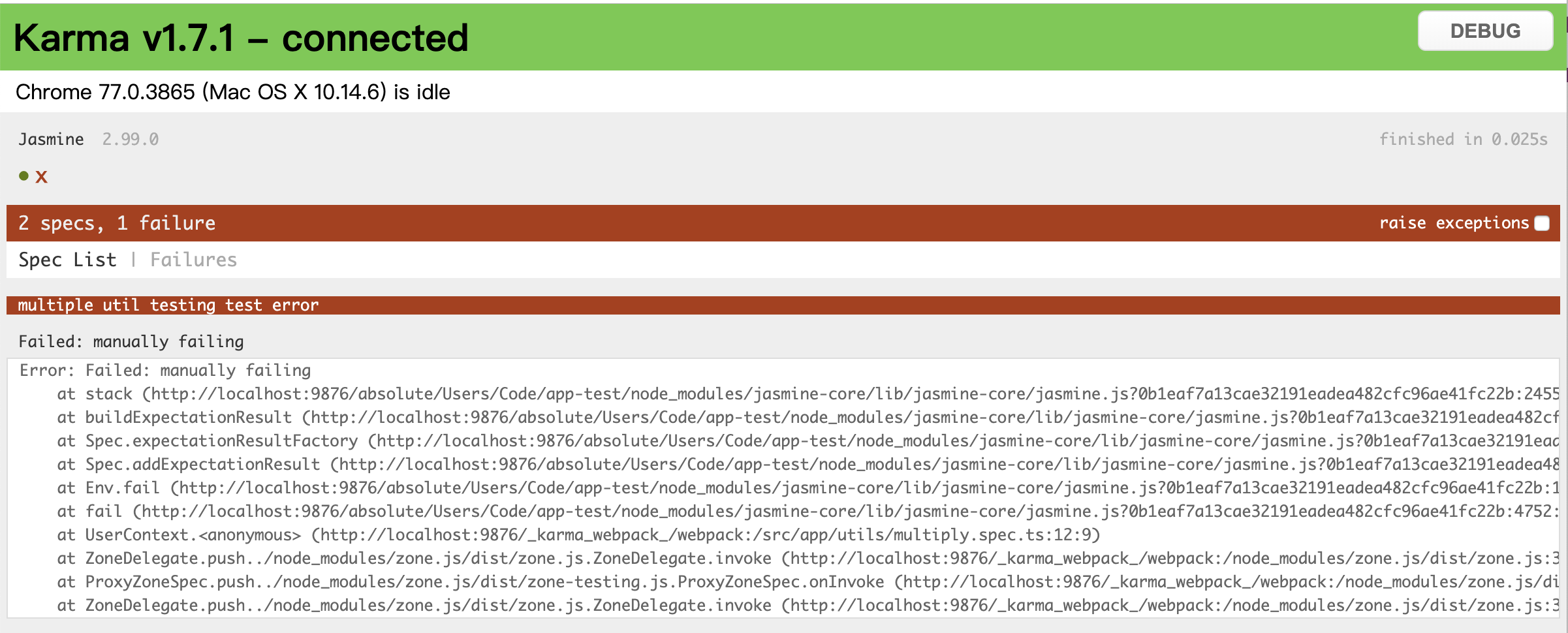
Task: Click the red failed spec x marker
Action: tap(41, 177)
